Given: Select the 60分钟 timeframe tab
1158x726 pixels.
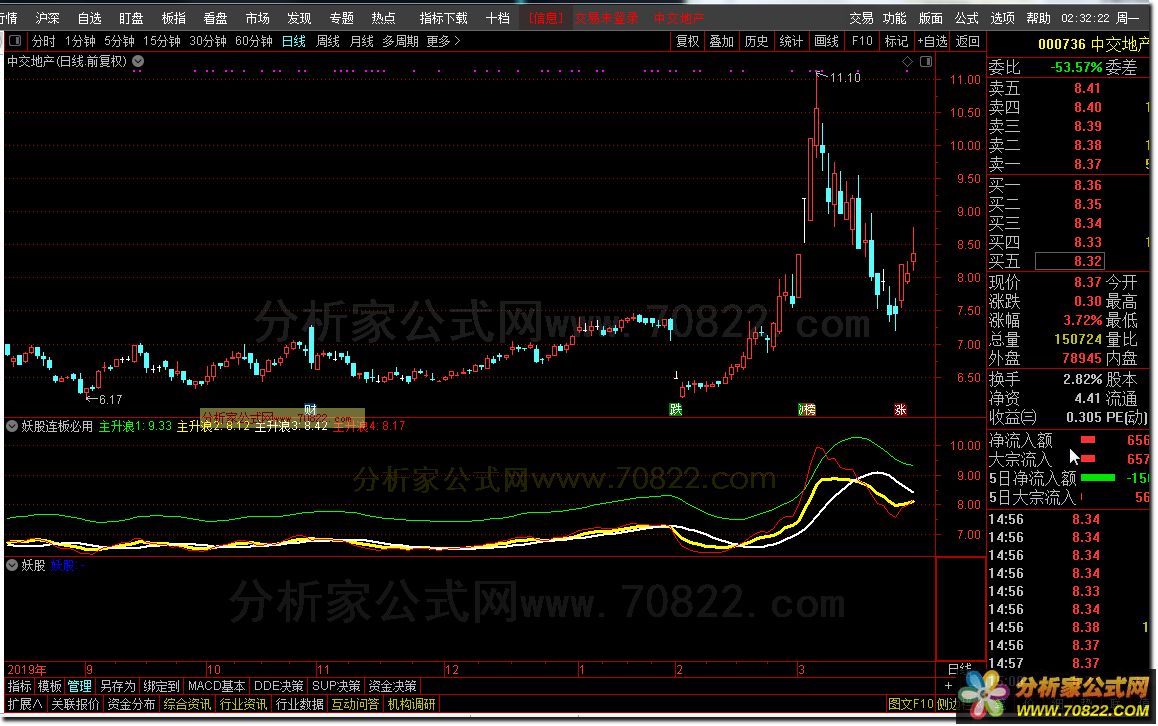Looking at the screenshot, I should 253,41.
